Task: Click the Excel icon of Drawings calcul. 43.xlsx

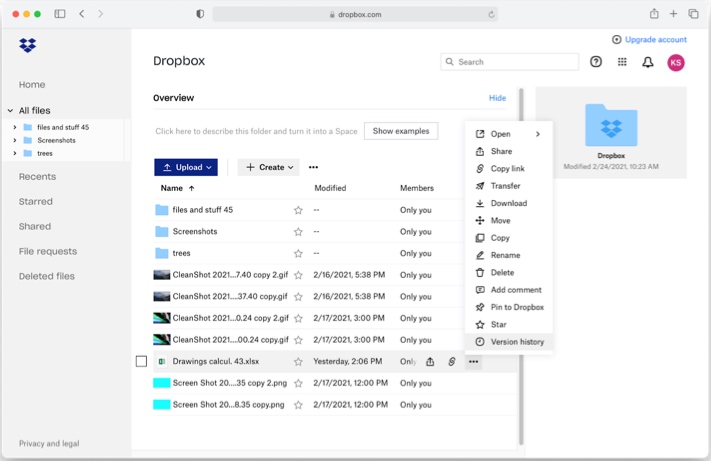Action: tap(161, 361)
